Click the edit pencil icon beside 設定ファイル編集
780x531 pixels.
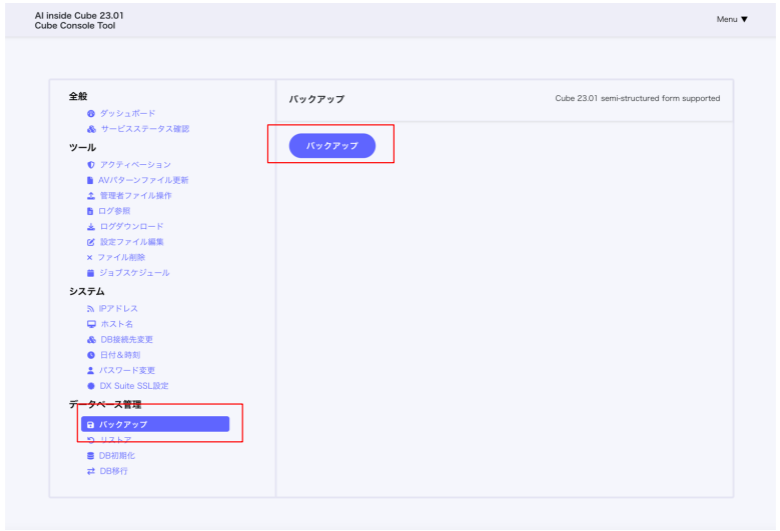(91, 242)
